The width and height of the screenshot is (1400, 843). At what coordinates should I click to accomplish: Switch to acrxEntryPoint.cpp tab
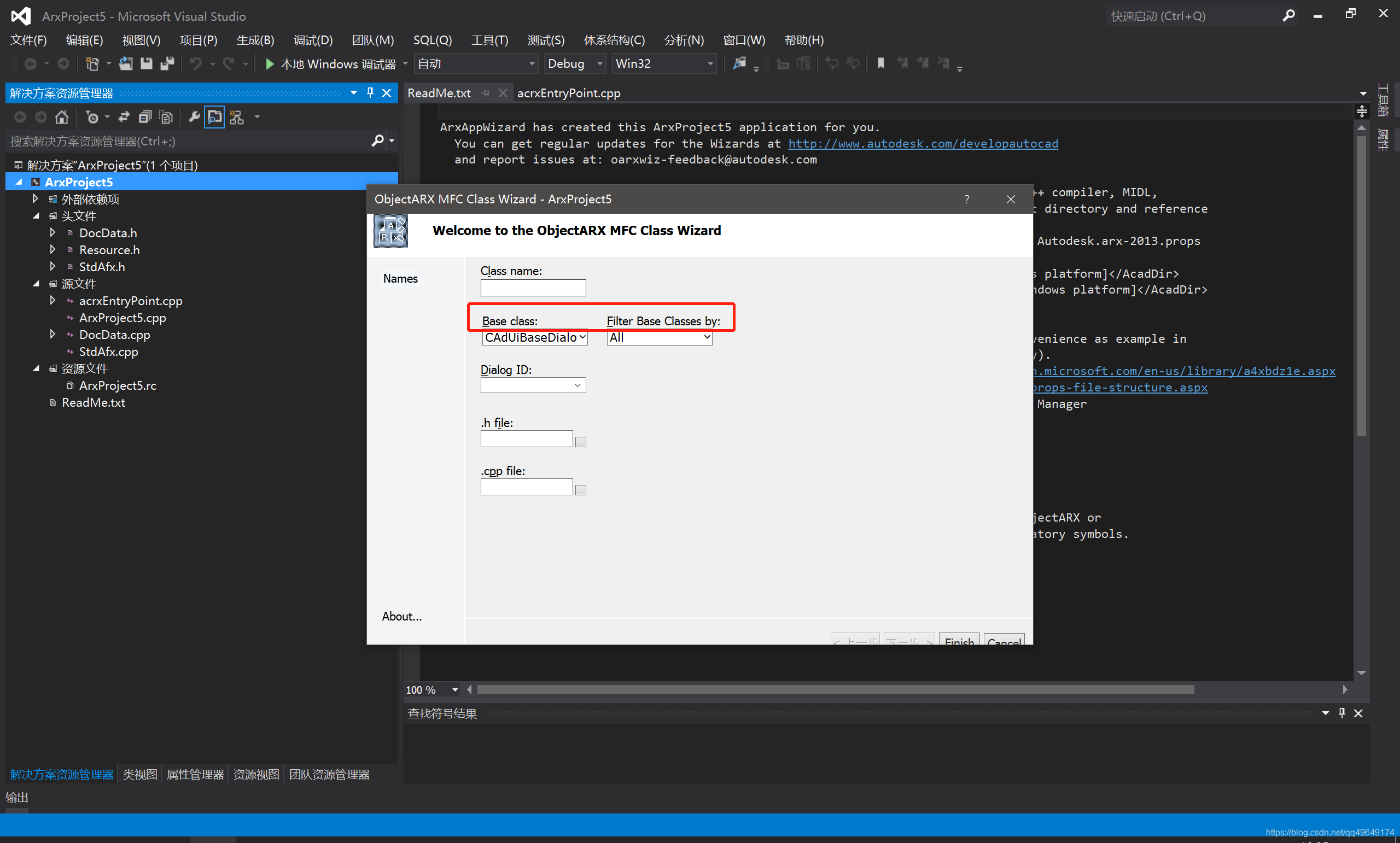pyautogui.click(x=569, y=93)
